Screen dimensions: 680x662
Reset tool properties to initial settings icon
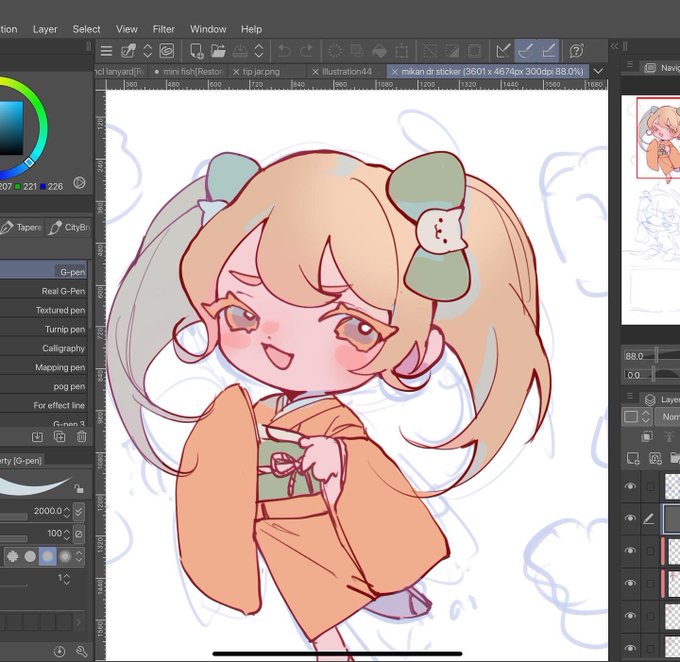click(x=59, y=651)
